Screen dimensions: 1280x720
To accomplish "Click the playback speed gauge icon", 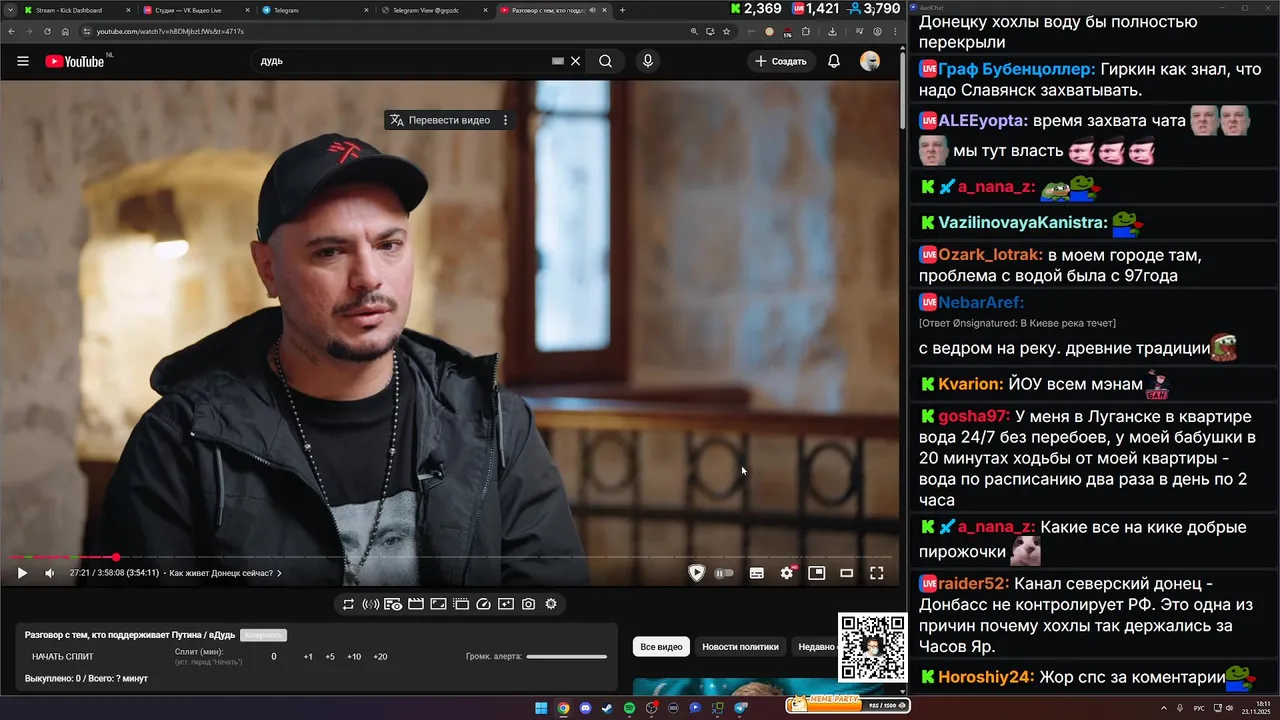I will tap(484, 604).
